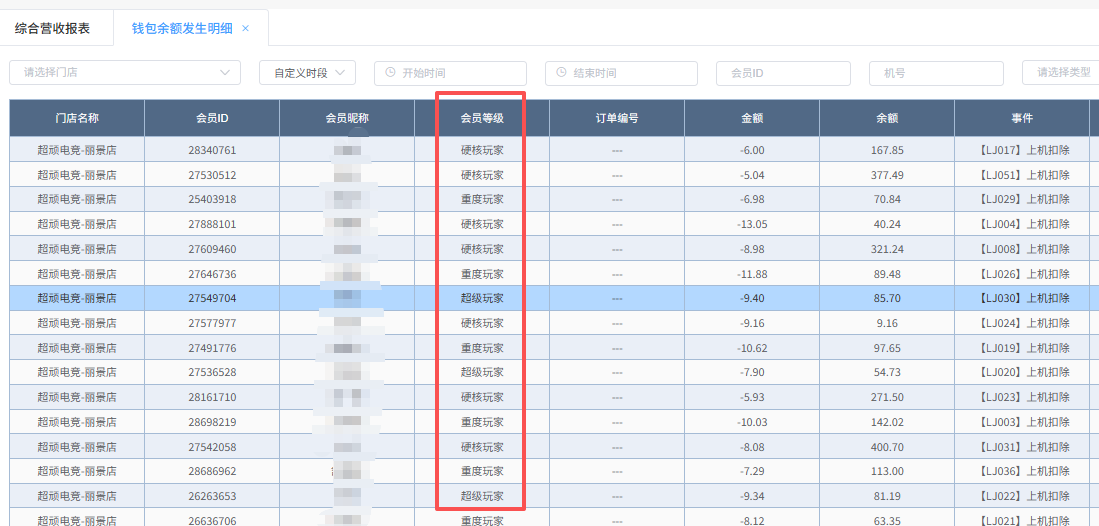Click 硬核玩家 level in 28340761 row

coord(482,149)
